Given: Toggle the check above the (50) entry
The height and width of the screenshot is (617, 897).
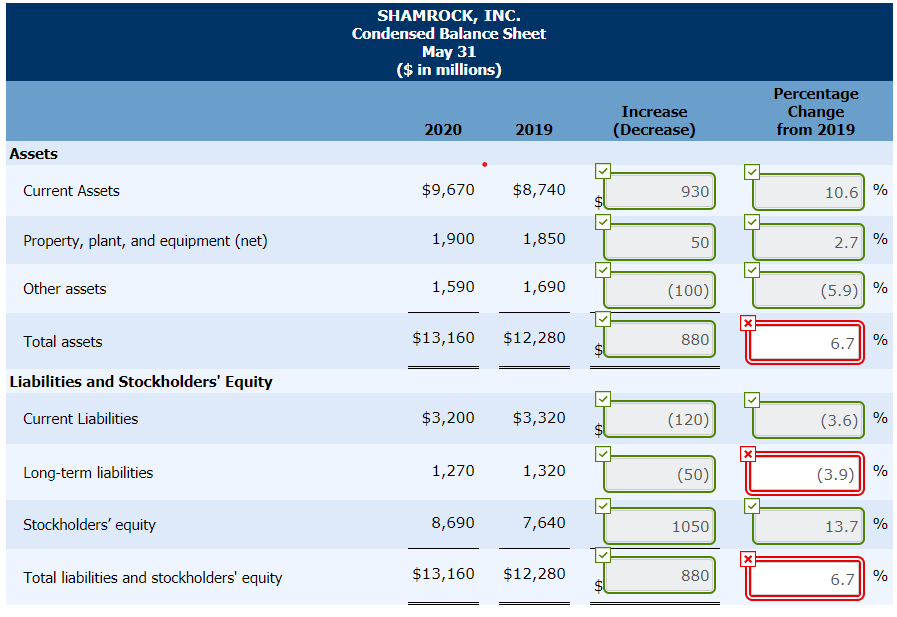Looking at the screenshot, I should click(602, 453).
